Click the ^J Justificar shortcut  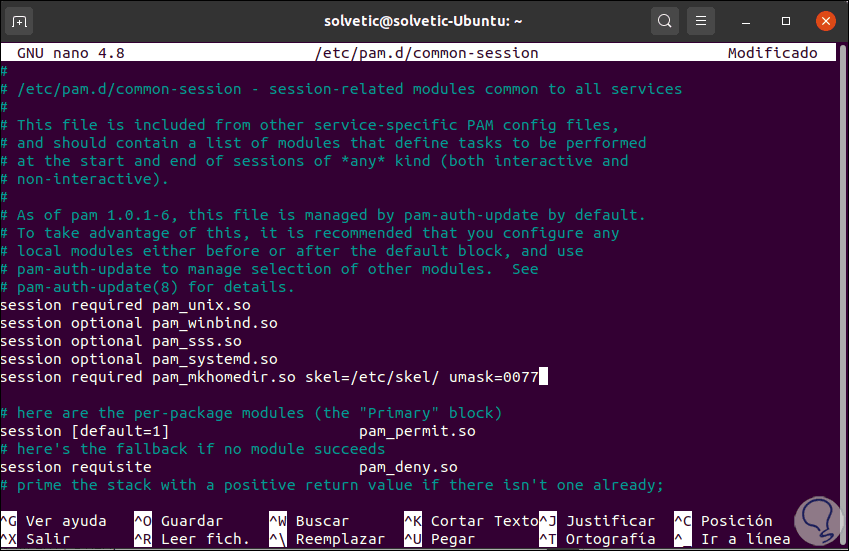pos(597,521)
